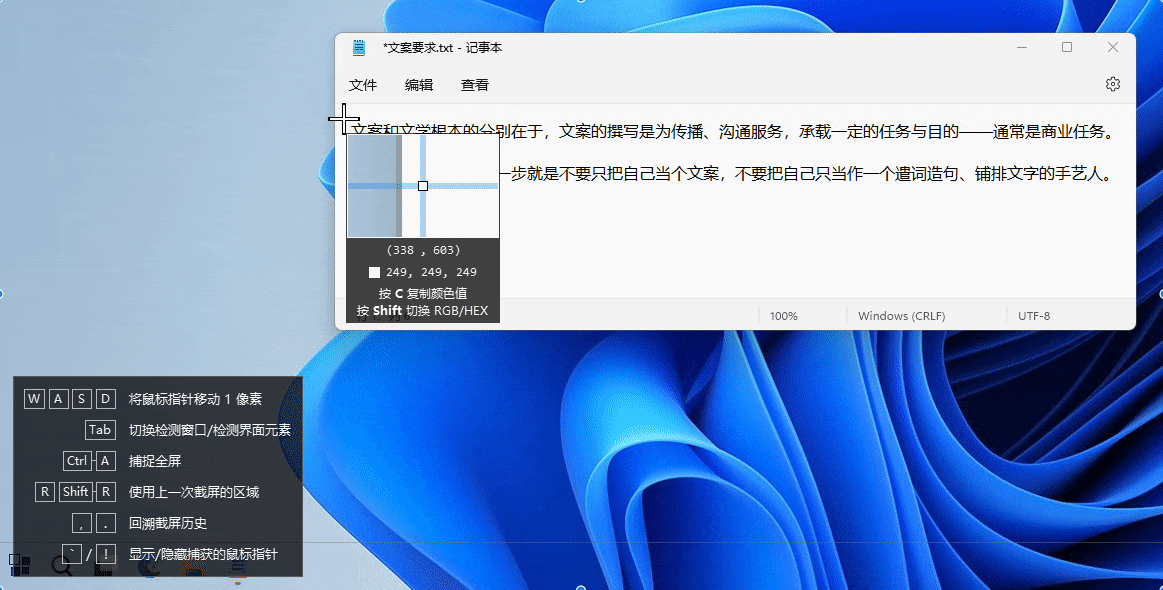Click the white swatch beside 249, 249, 249
Viewport: 1163px width, 590px height.
pyautogui.click(x=374, y=272)
